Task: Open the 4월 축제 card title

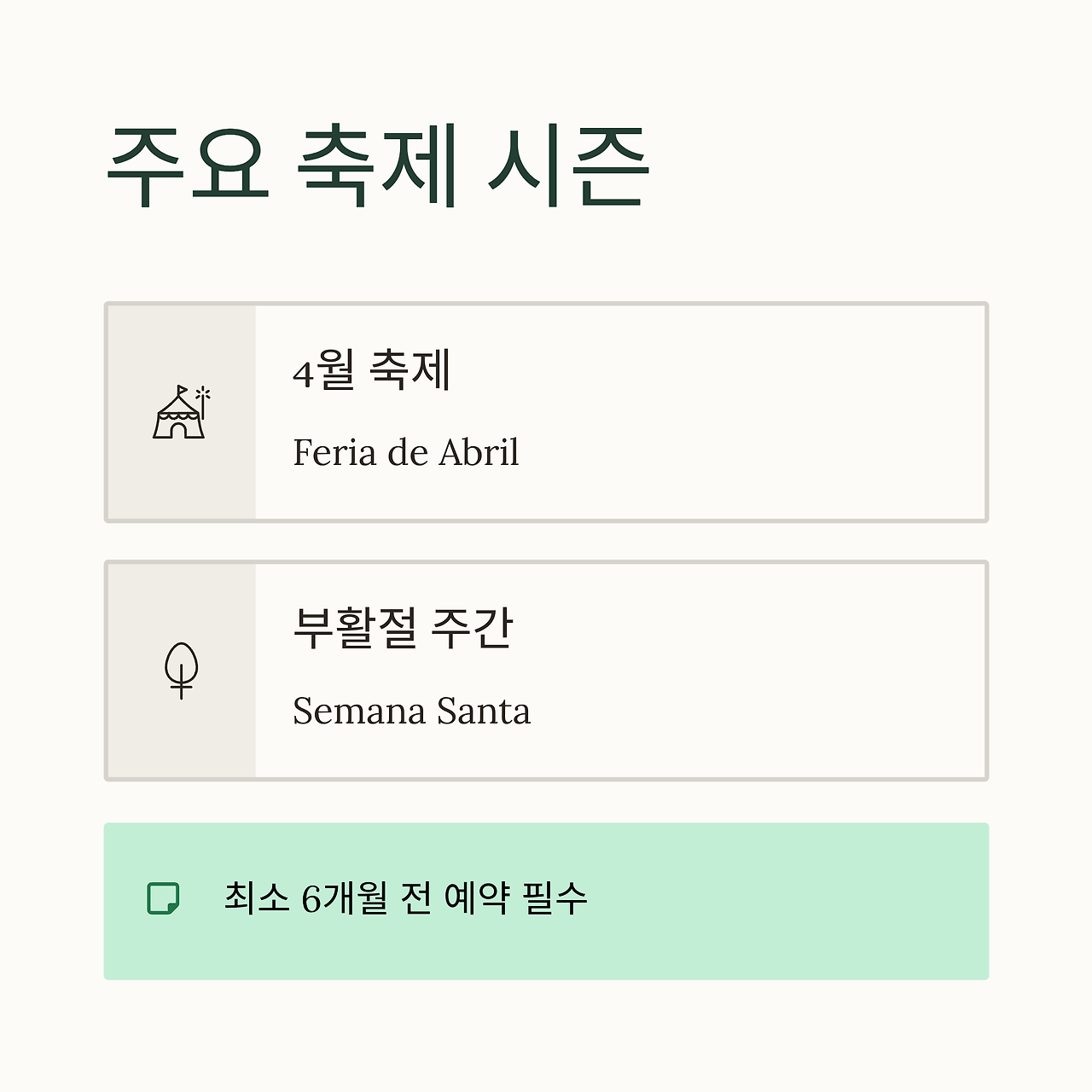Action: click(x=371, y=370)
